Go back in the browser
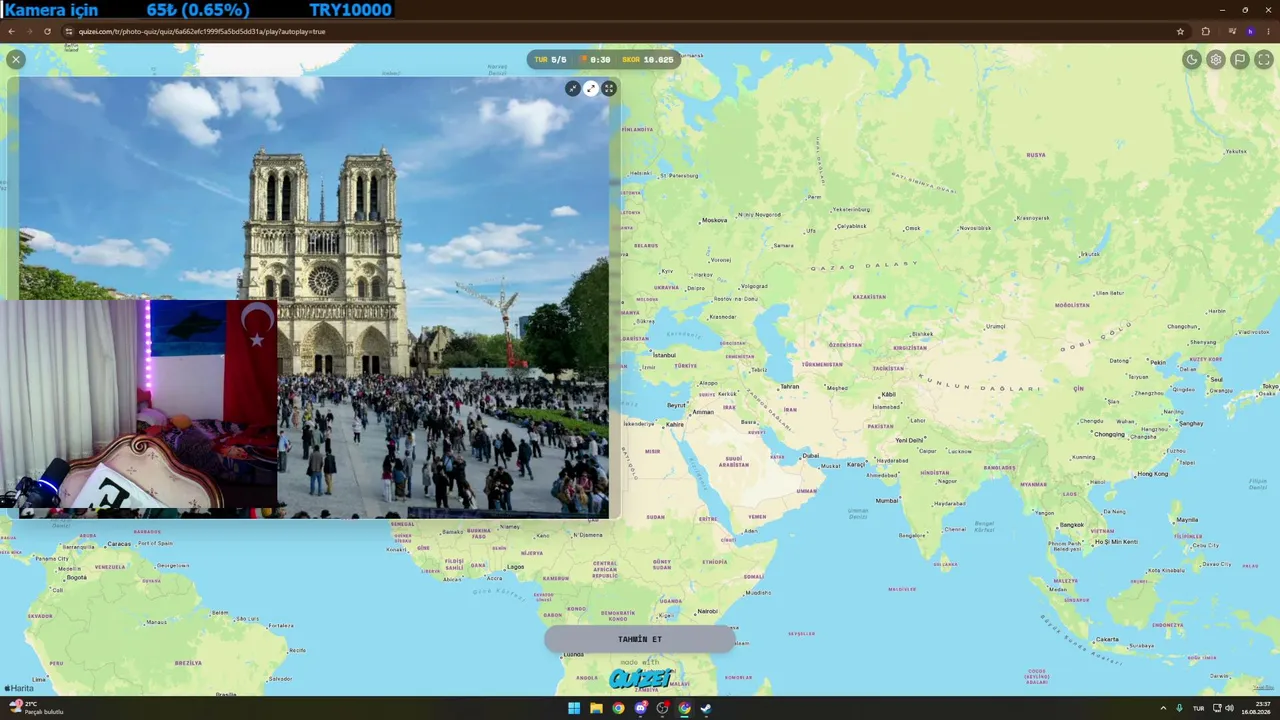The width and height of the screenshot is (1280, 720). pos(11,31)
